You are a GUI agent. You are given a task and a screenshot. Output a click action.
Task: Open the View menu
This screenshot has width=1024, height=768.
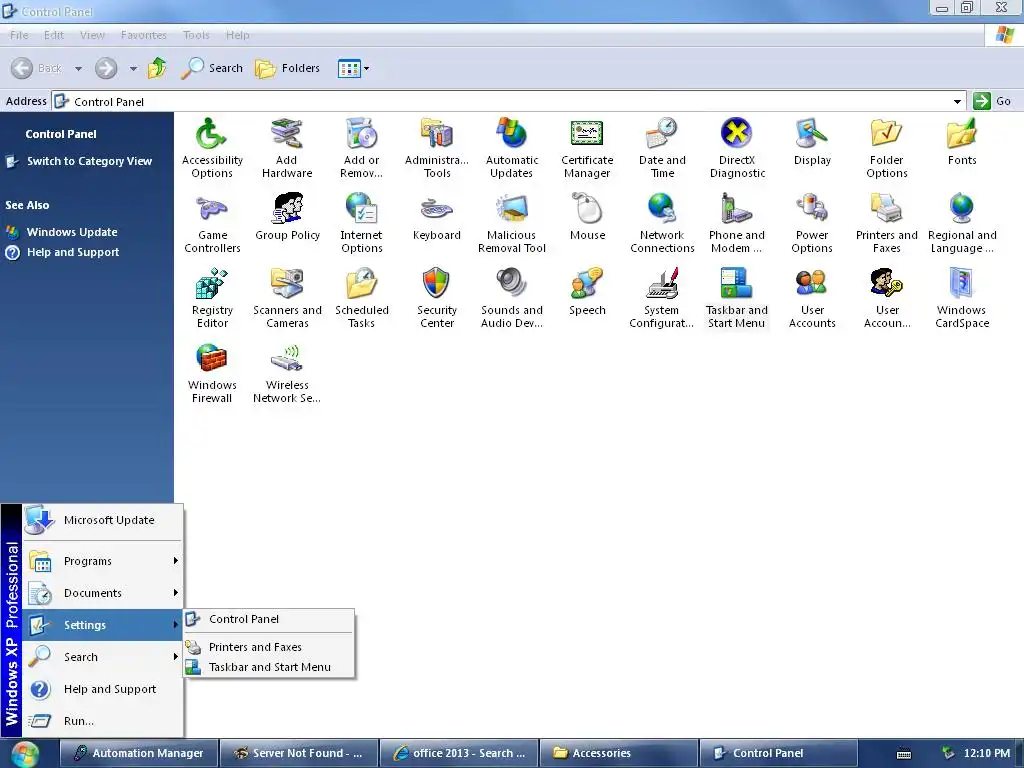(x=92, y=35)
